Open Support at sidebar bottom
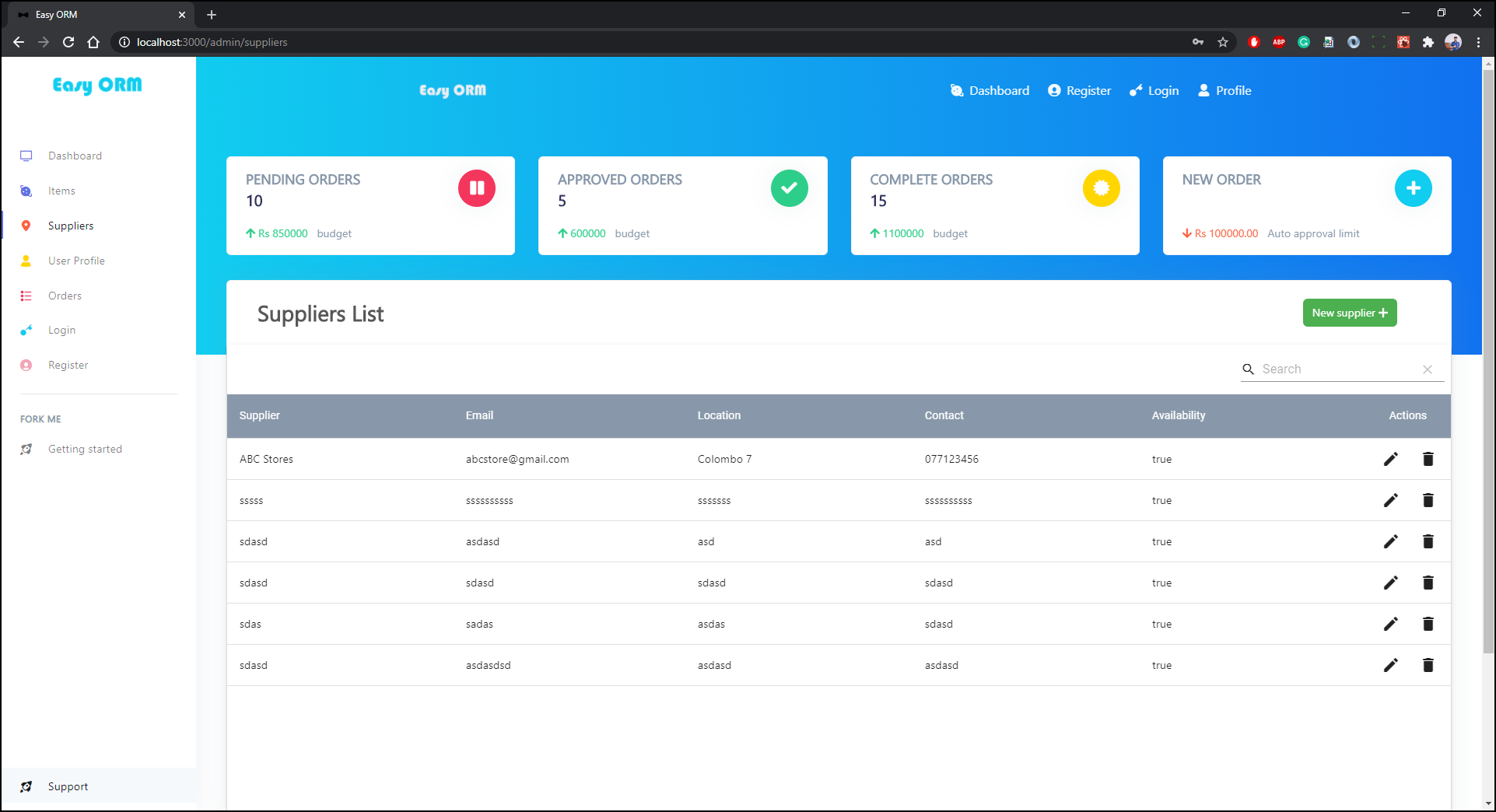The height and width of the screenshot is (812, 1496). click(68, 786)
